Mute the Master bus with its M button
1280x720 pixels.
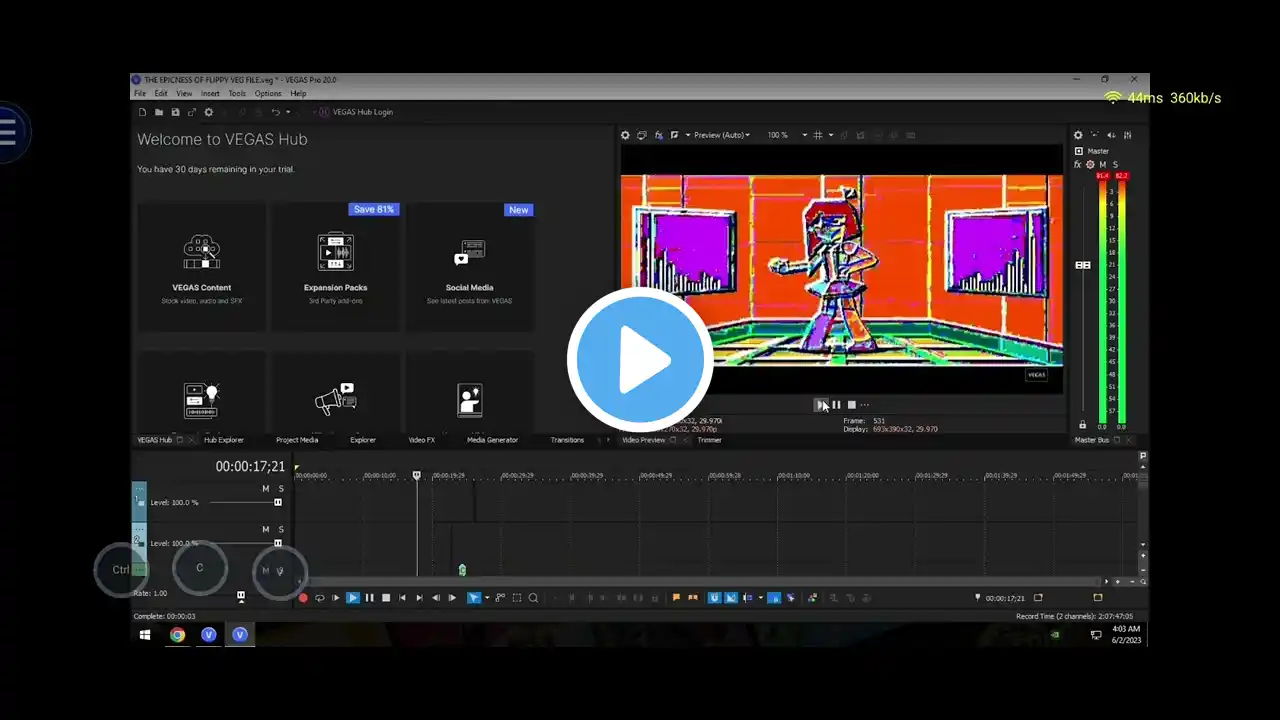coord(1103,164)
